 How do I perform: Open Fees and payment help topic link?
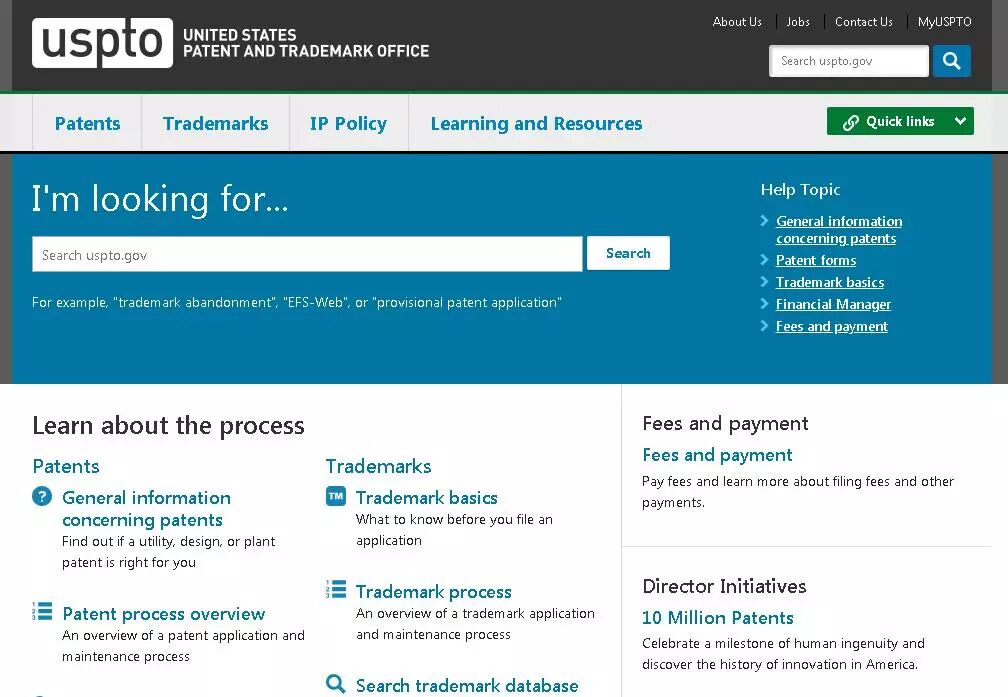pyautogui.click(x=832, y=326)
